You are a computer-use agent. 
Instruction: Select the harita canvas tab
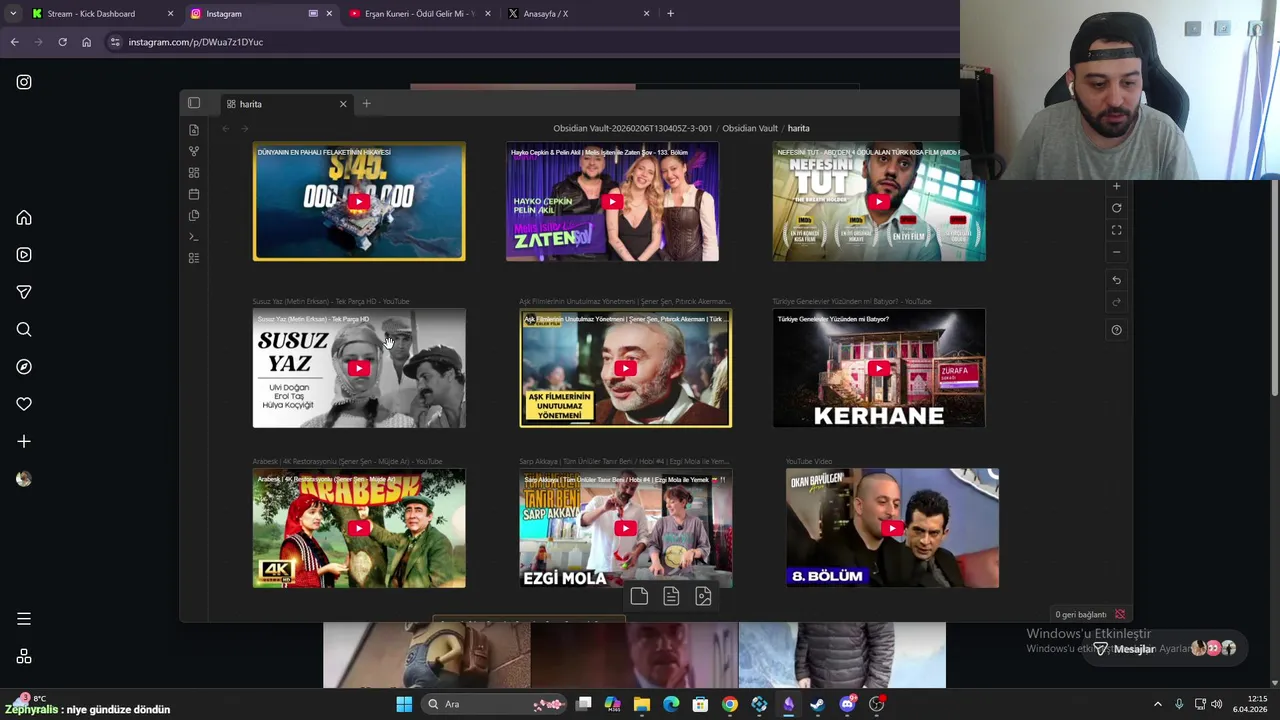pyautogui.click(x=286, y=104)
